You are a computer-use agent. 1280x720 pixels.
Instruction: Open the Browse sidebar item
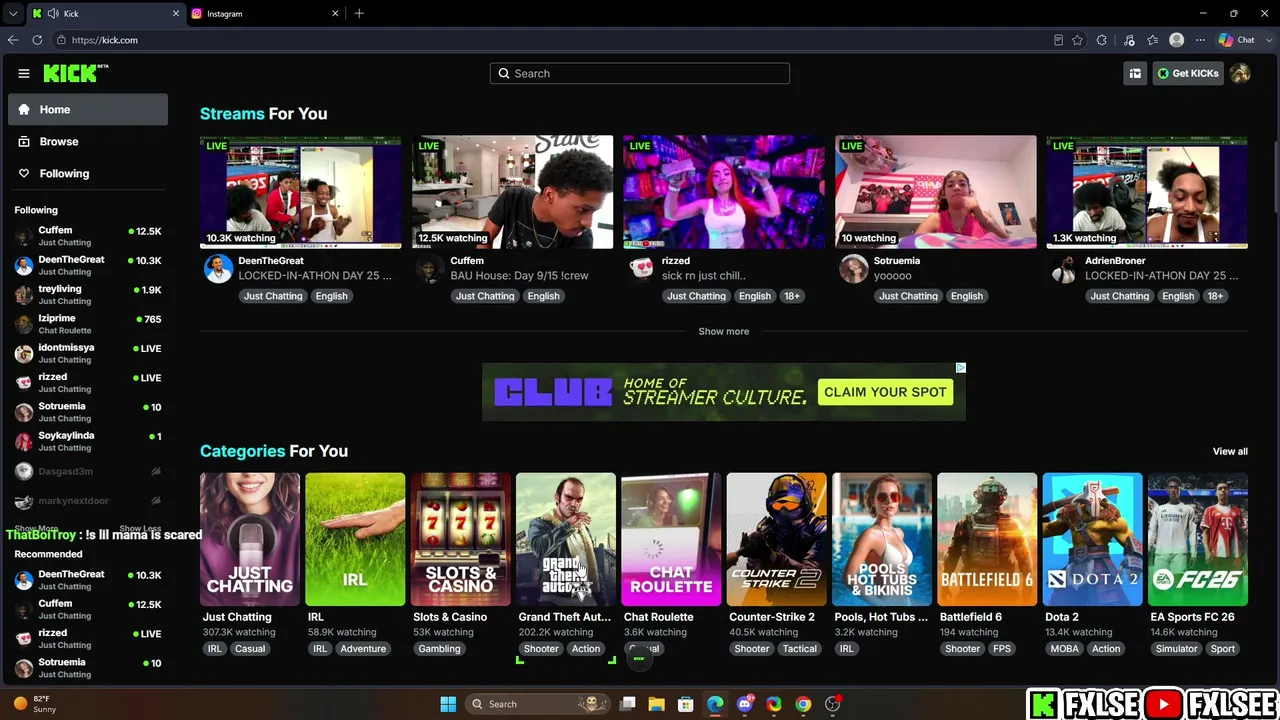(x=88, y=141)
